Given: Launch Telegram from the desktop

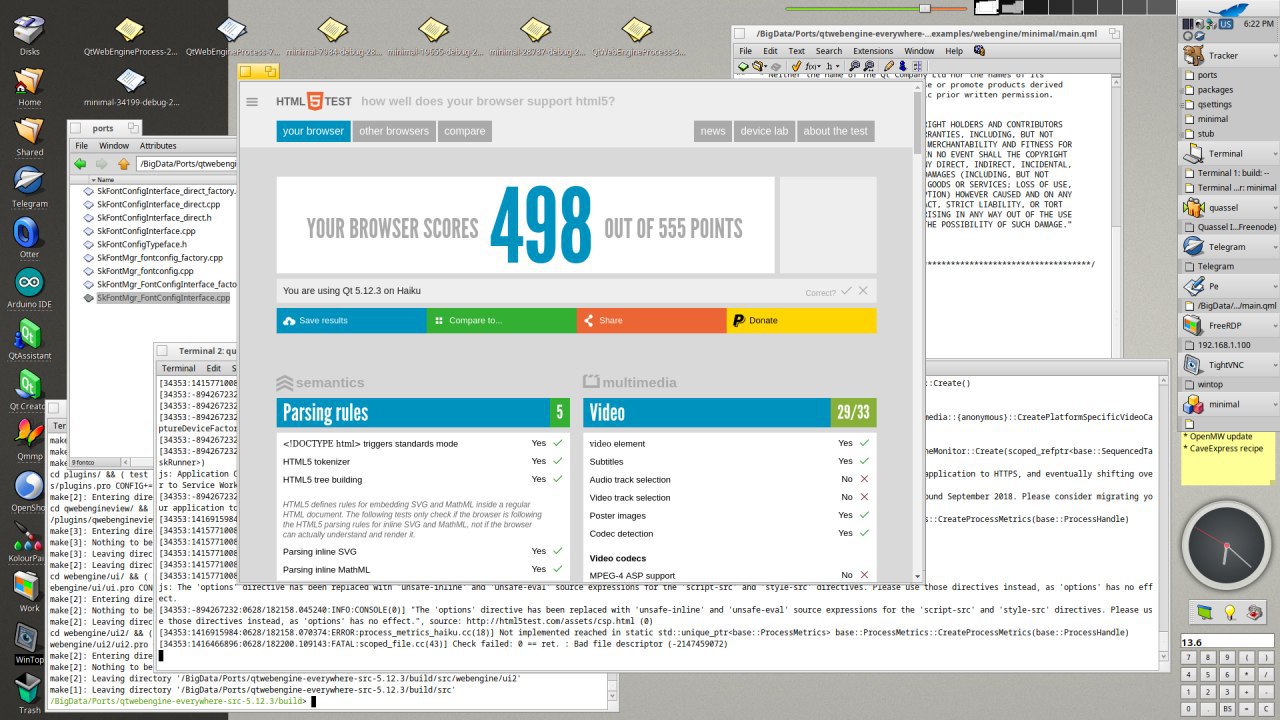Looking at the screenshot, I should (x=30, y=184).
